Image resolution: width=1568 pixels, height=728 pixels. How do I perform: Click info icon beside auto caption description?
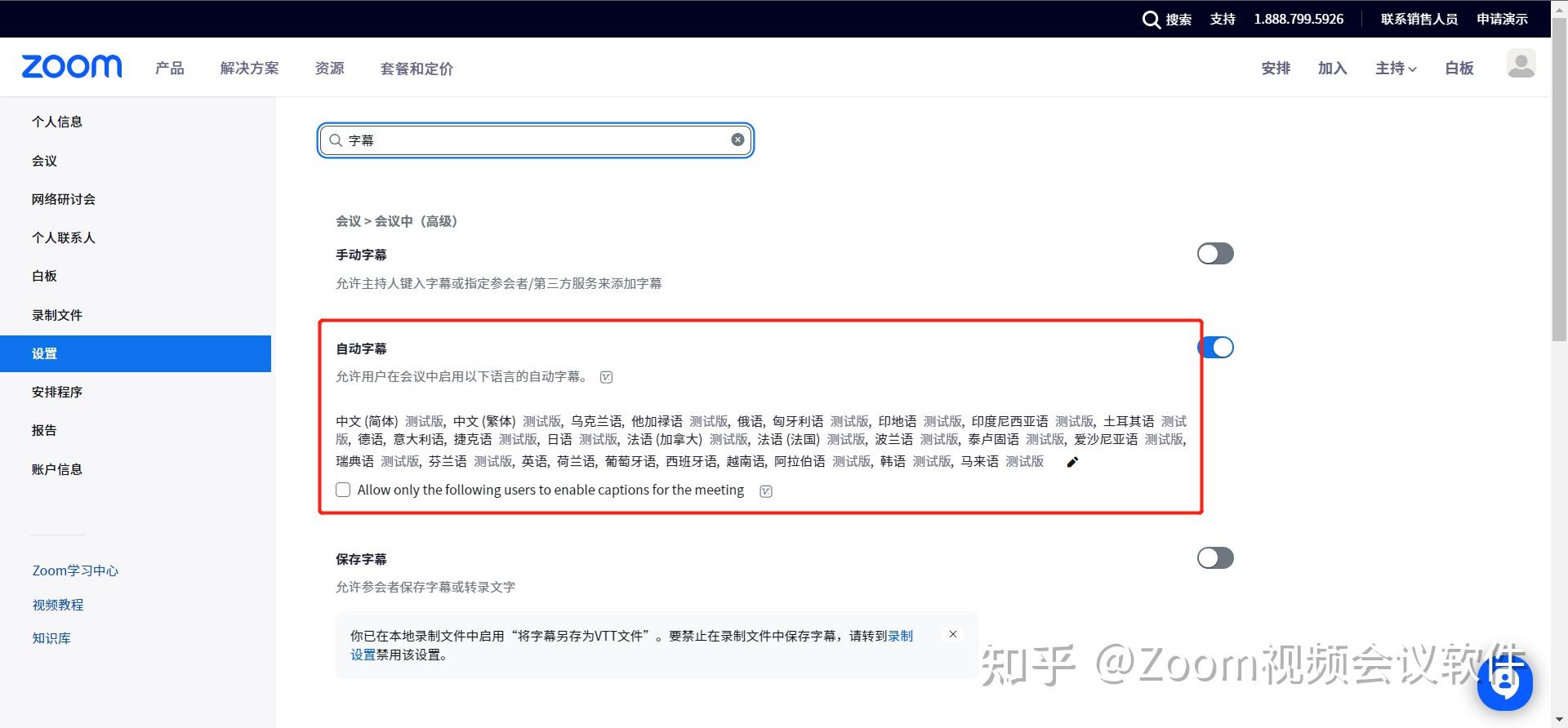tap(606, 377)
